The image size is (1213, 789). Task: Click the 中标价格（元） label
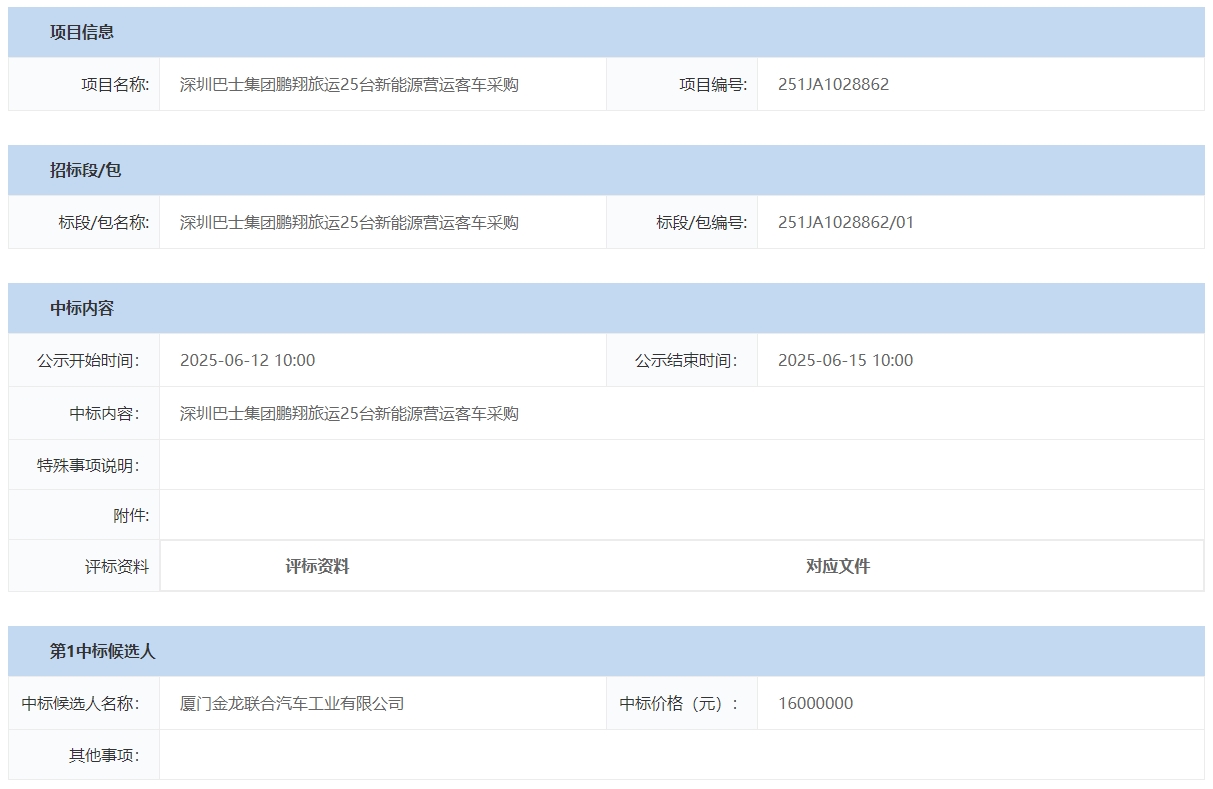click(x=679, y=704)
